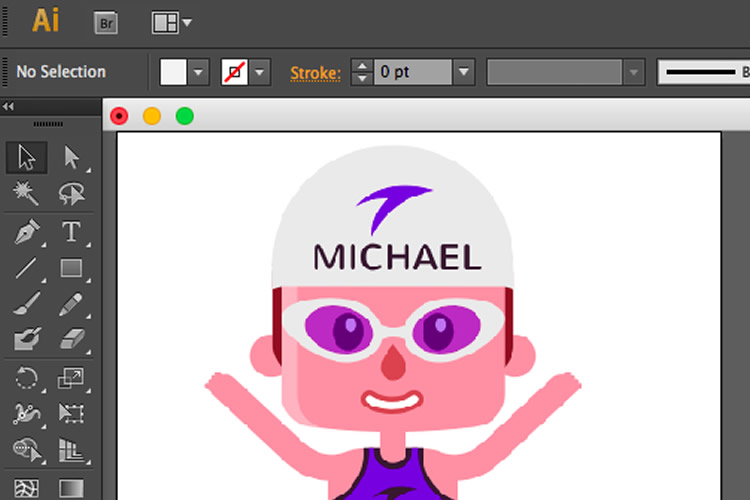
Task: Collapse the tools panel double-arrow
Action: tap(8, 106)
